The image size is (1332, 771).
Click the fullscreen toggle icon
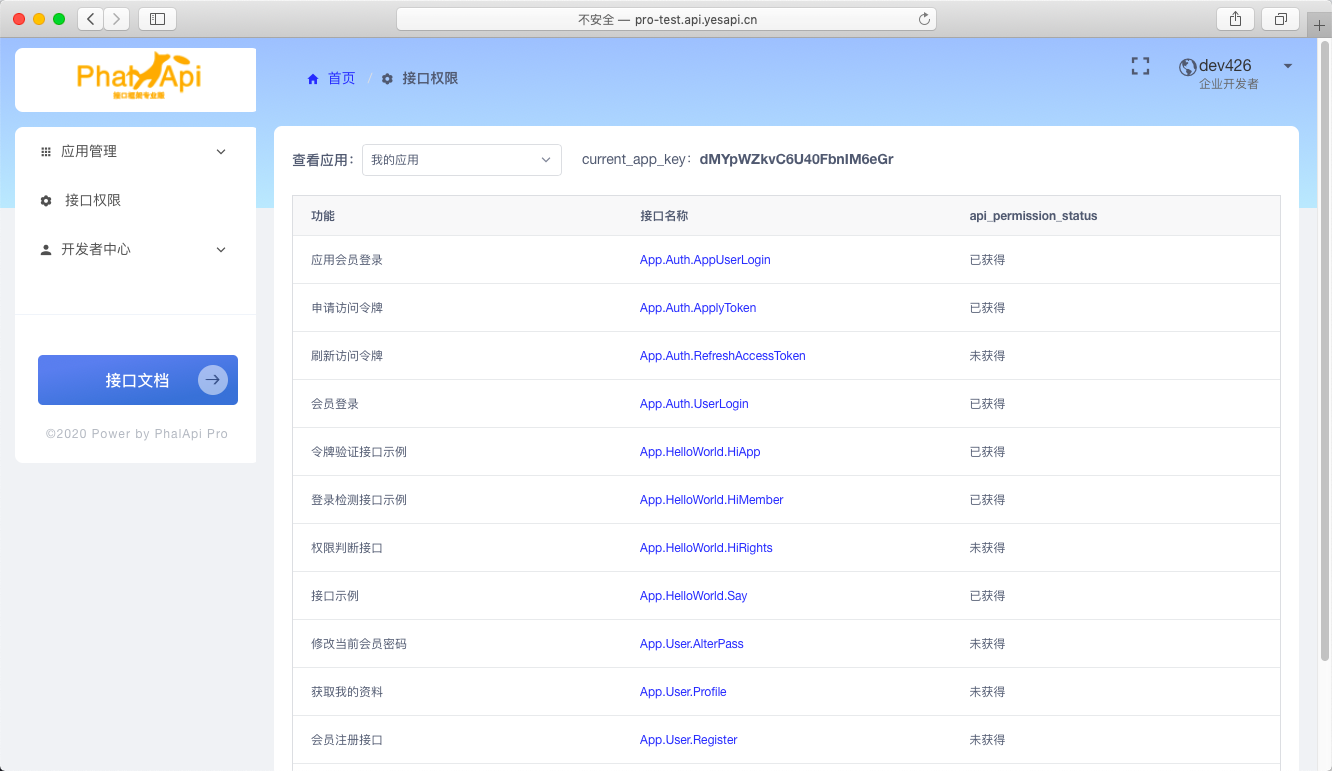1140,66
